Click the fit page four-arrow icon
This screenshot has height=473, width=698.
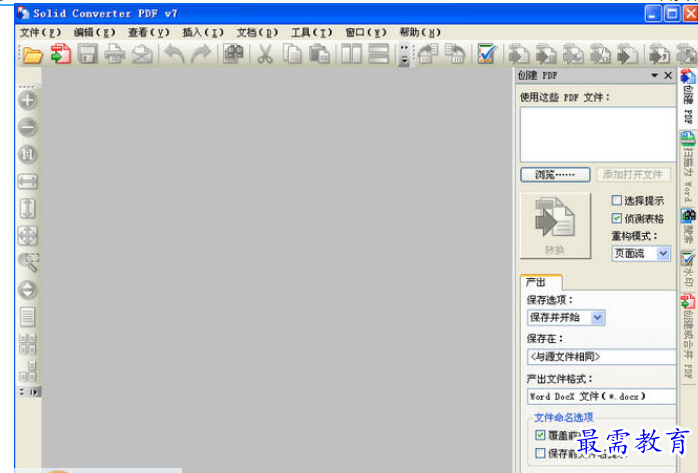[x=28, y=236]
